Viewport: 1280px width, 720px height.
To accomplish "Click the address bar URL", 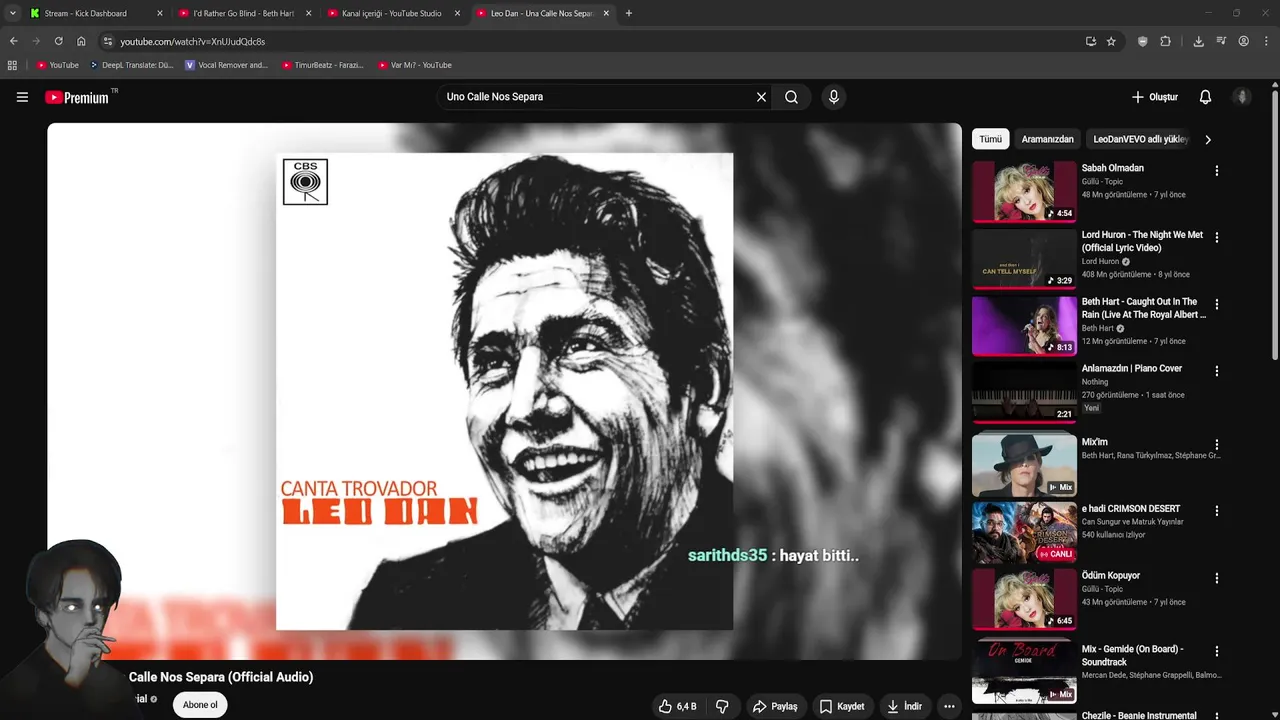I will tap(192, 41).
